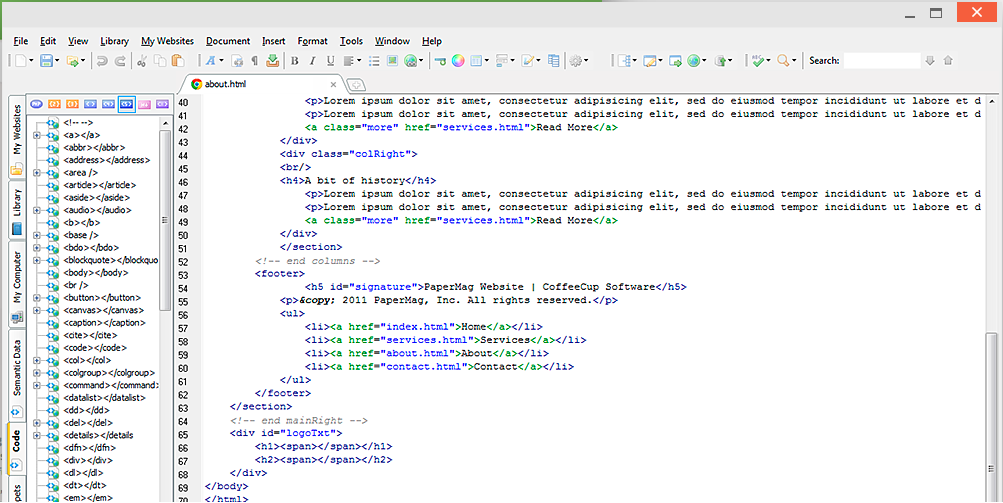Open the Document menu

228,41
